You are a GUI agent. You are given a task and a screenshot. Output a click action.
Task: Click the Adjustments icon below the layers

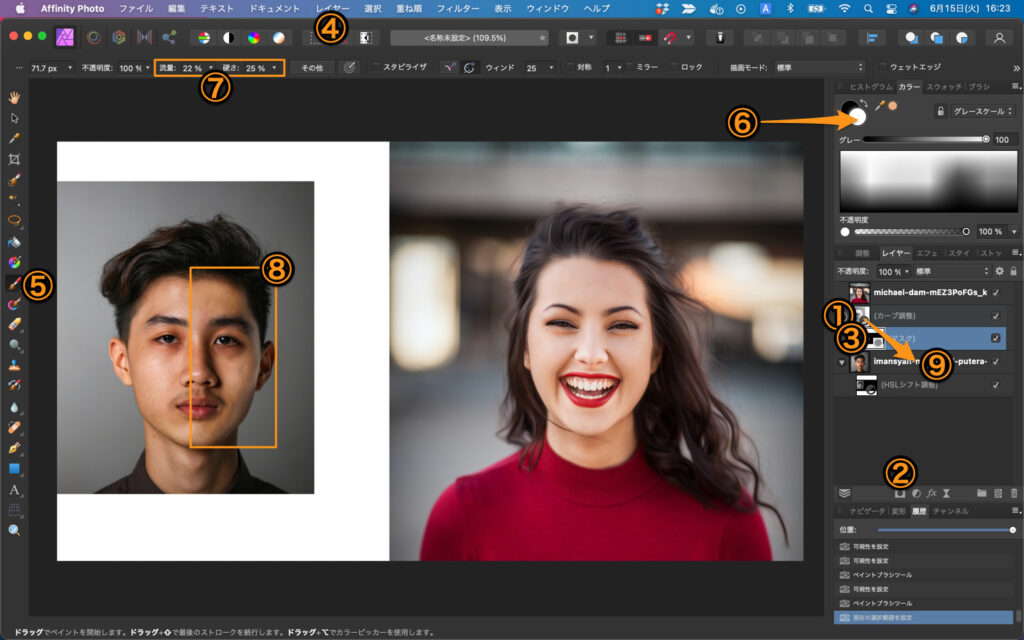click(x=916, y=493)
